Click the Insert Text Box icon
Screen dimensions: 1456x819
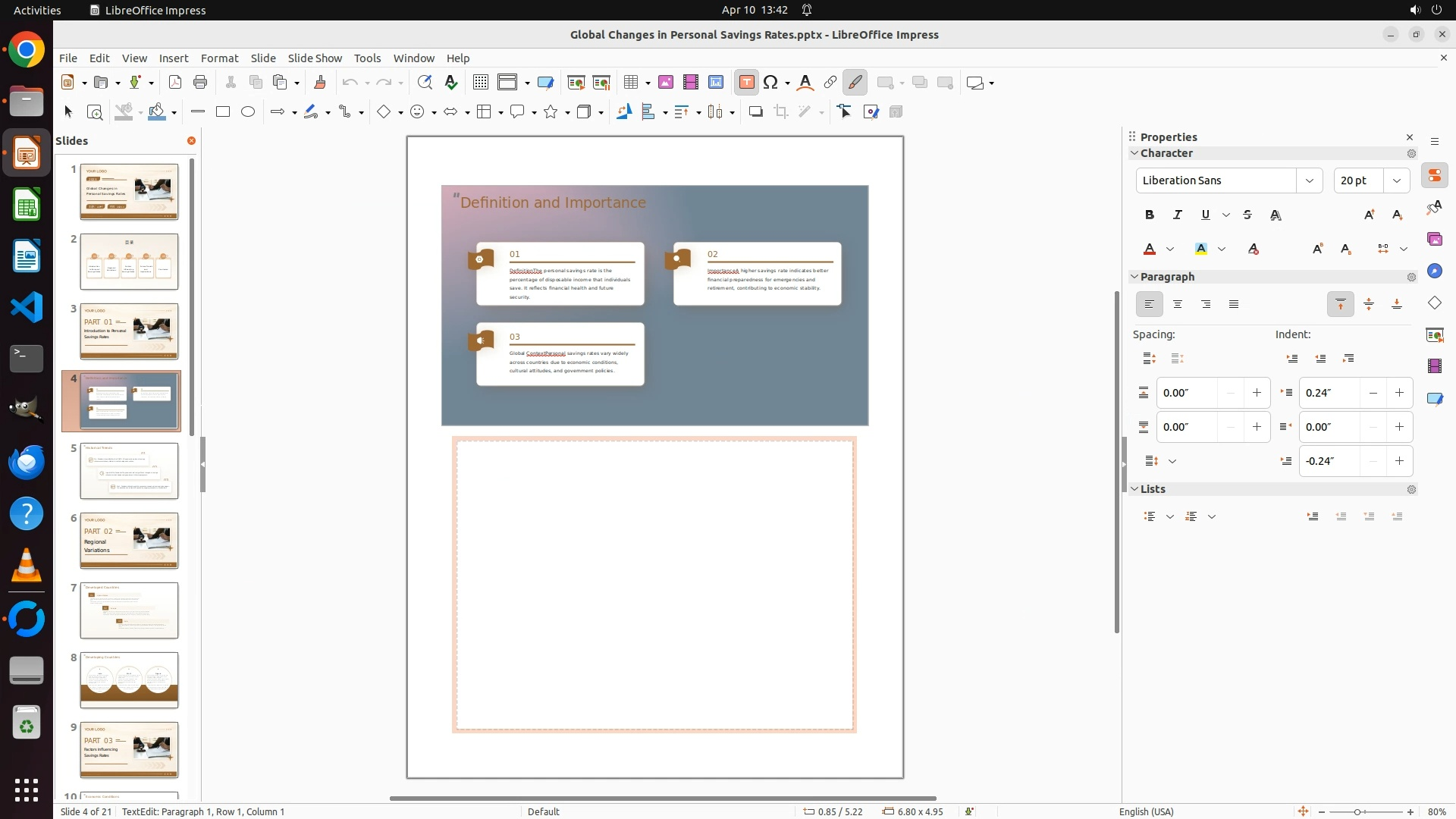746,83
